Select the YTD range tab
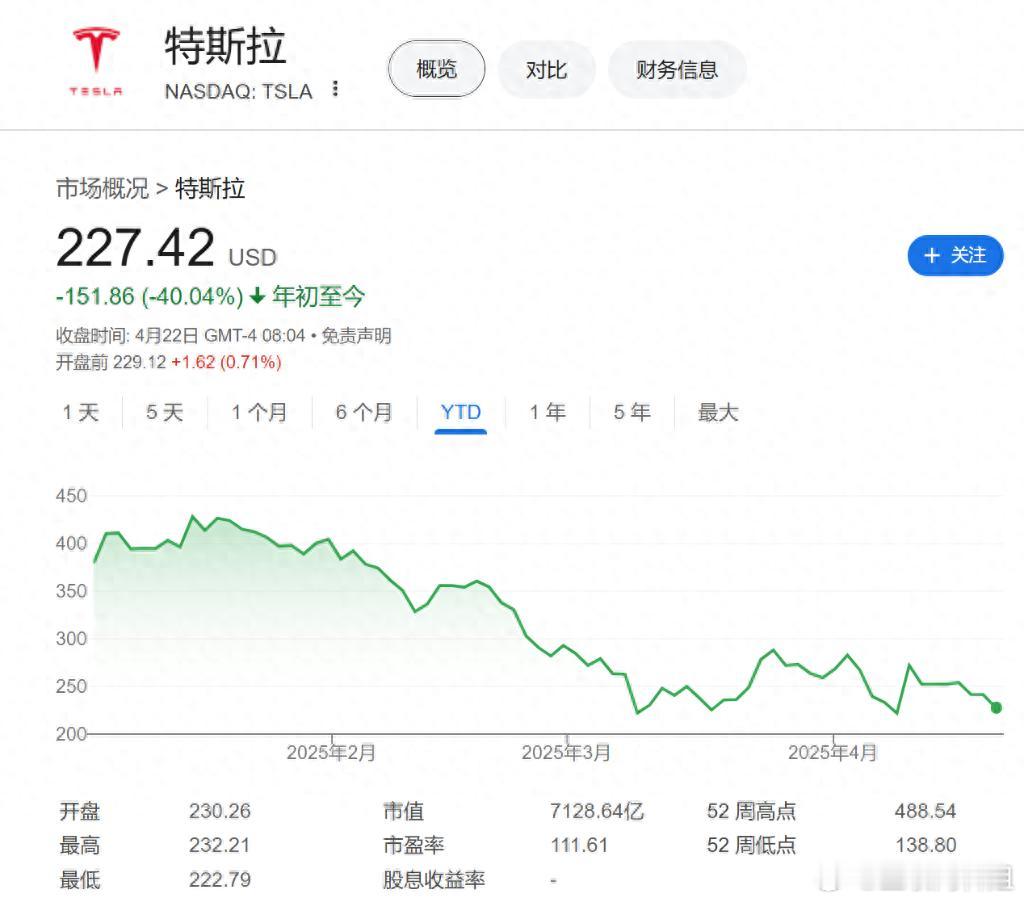 tap(460, 413)
